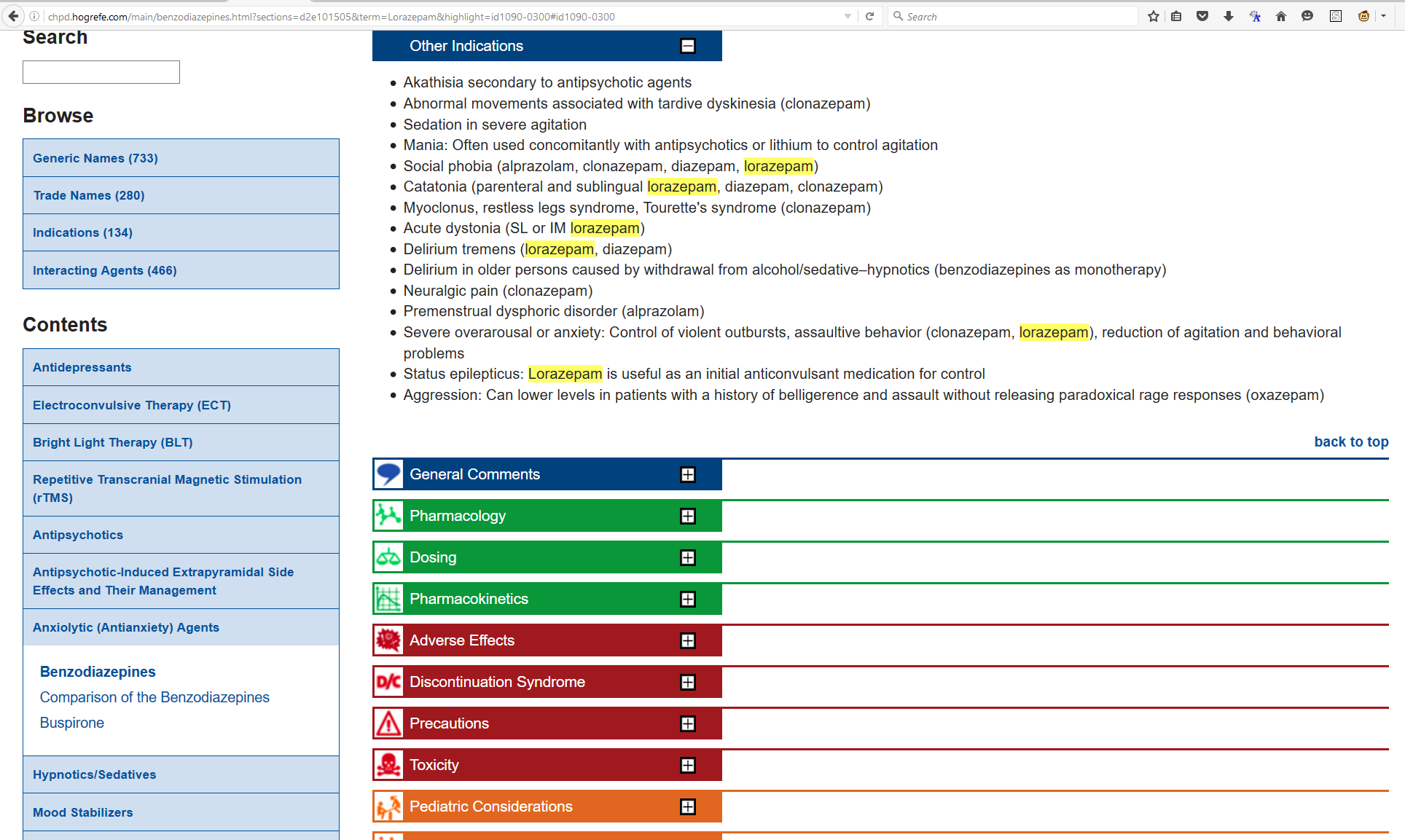1405x840 pixels.
Task: Open Interacting Agents (466) browse list
Action: click(x=181, y=270)
